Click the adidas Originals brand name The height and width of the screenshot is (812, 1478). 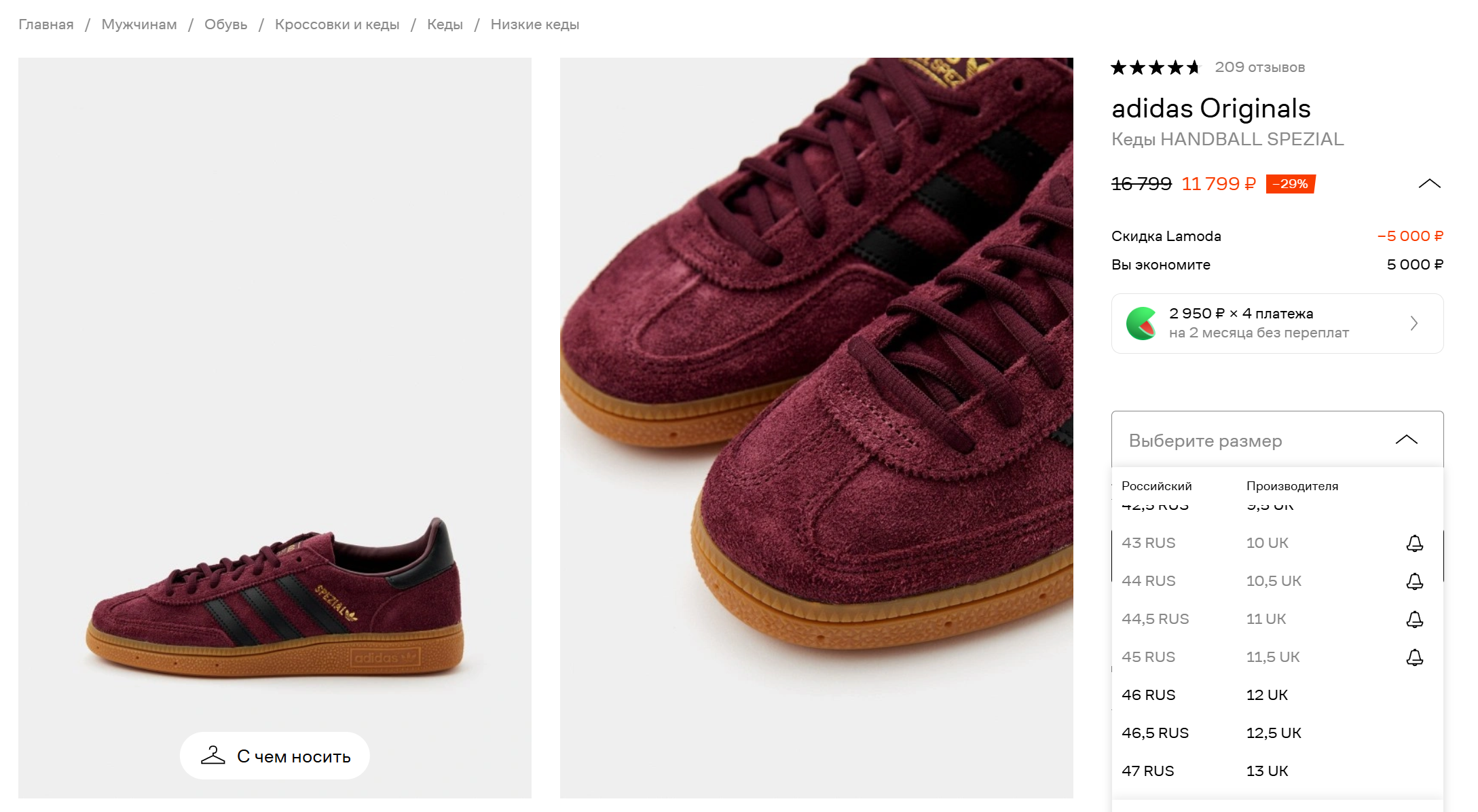click(1211, 108)
